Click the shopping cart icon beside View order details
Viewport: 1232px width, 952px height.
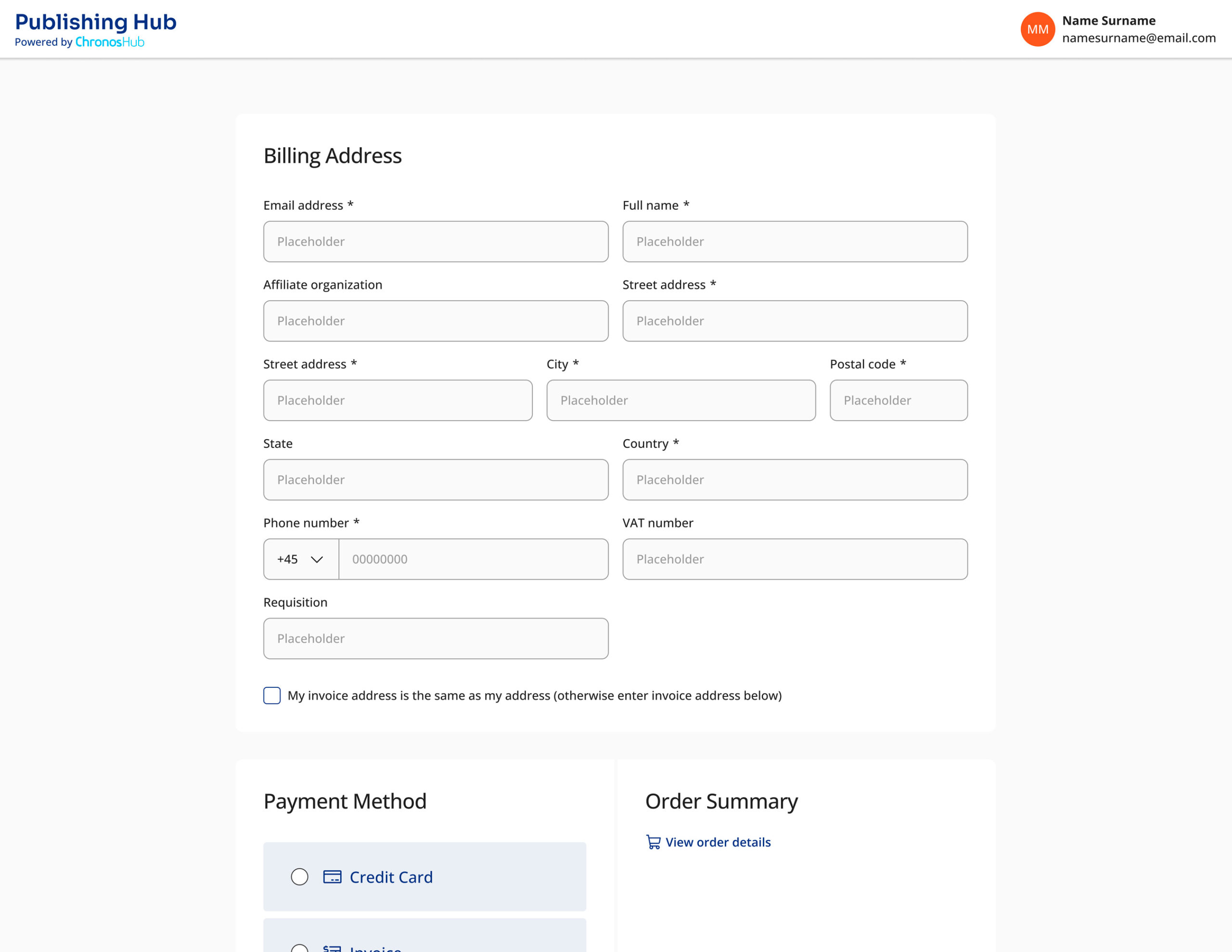coord(654,842)
